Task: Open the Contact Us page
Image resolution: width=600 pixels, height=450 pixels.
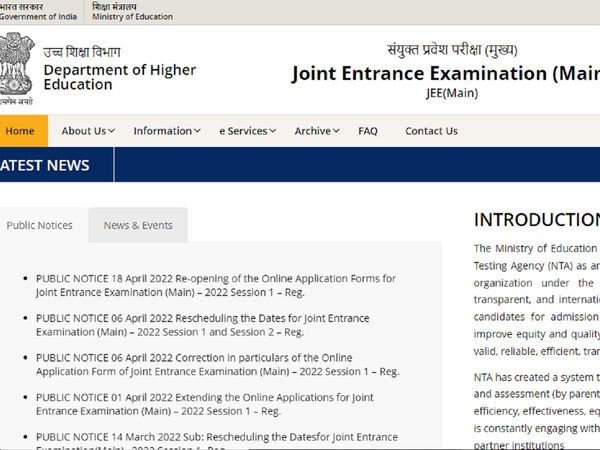Action: 431,131
